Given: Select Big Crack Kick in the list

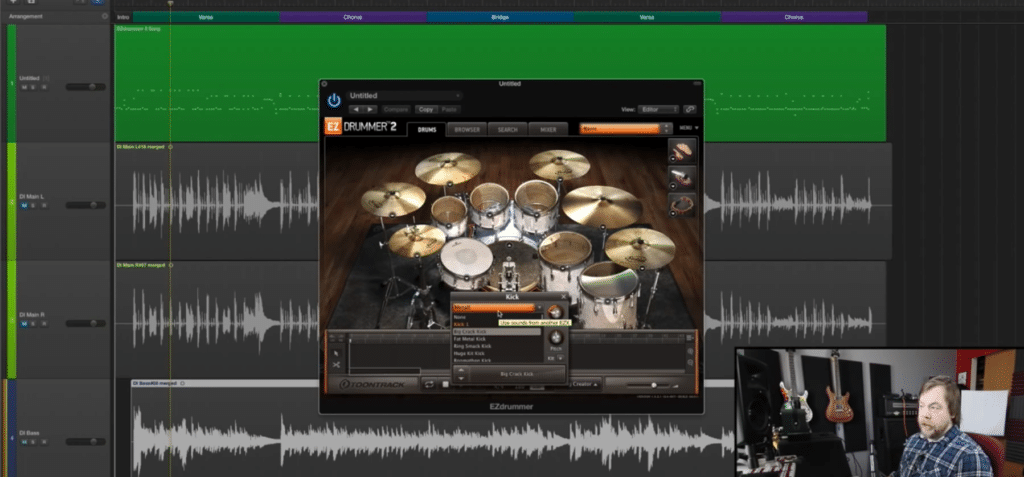Looking at the screenshot, I should [x=497, y=332].
